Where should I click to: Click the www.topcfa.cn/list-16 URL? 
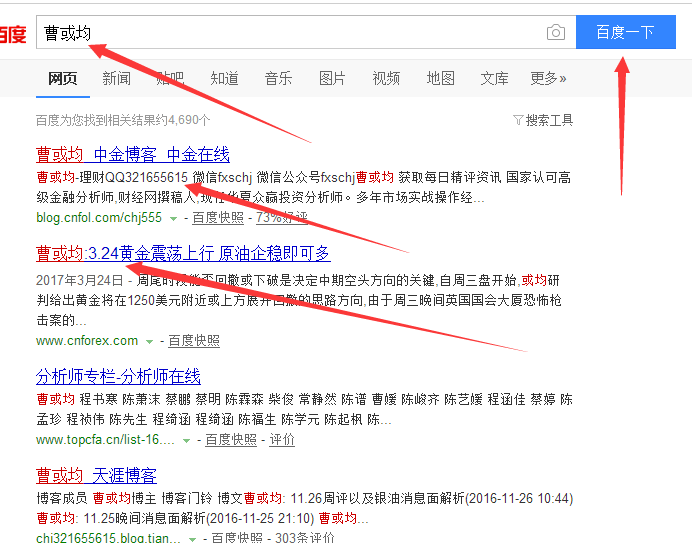(105, 440)
